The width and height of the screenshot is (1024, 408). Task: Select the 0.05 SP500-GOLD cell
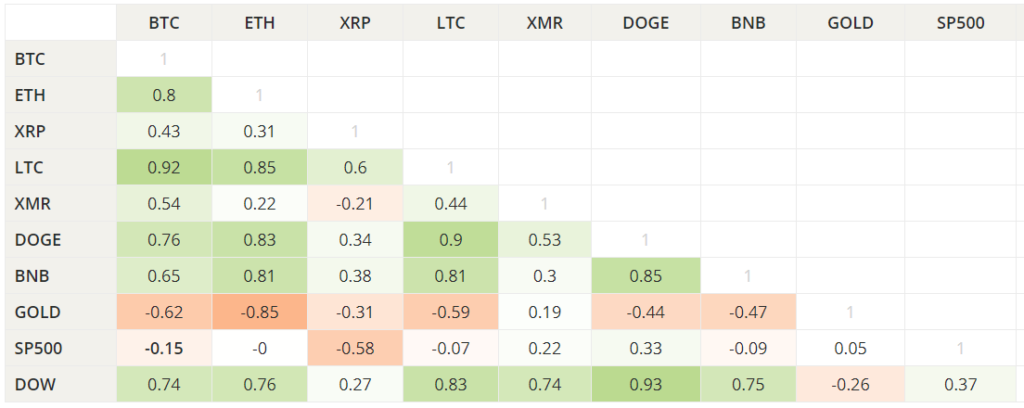(849, 348)
